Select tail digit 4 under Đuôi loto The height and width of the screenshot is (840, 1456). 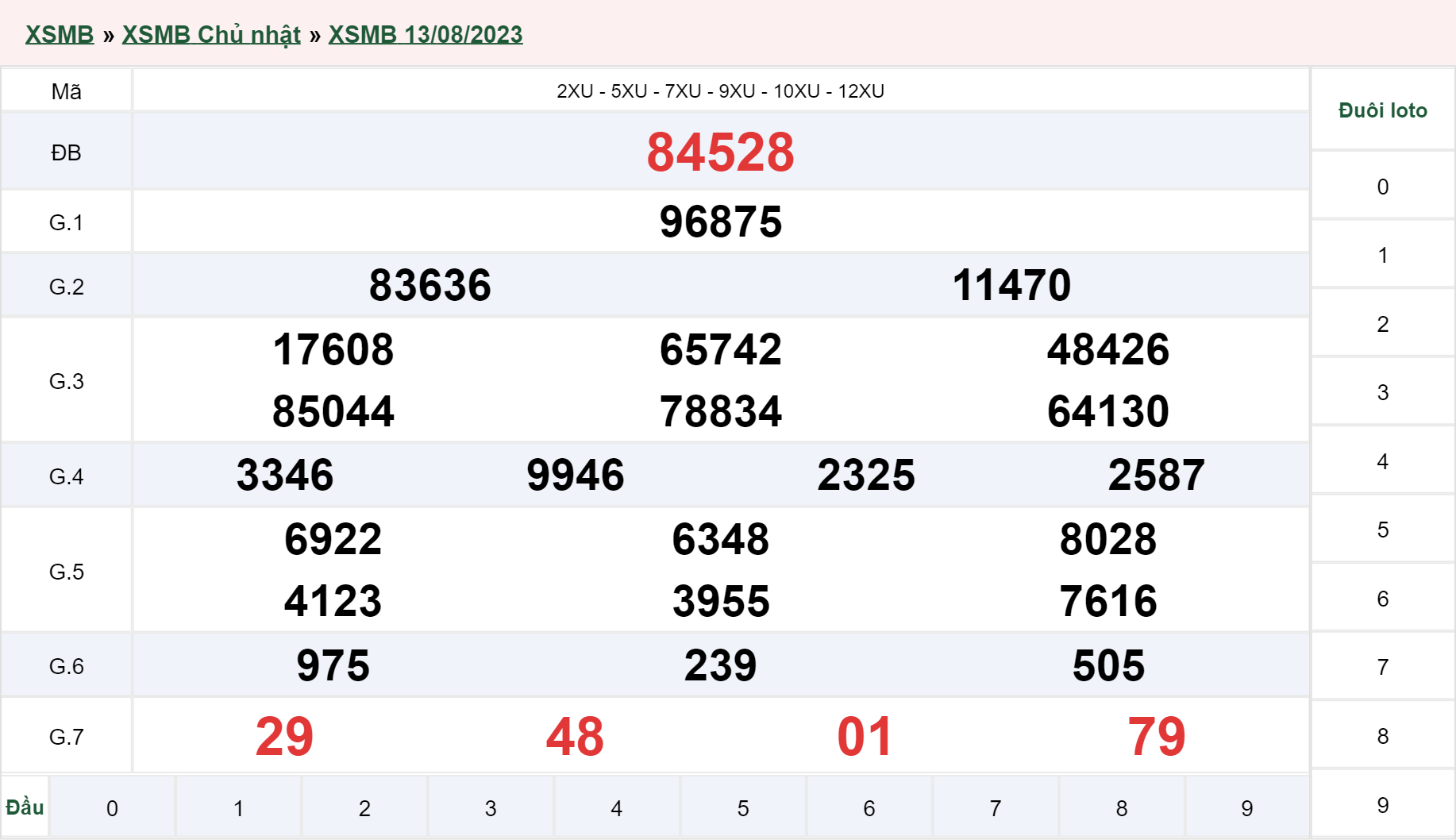point(1382,461)
